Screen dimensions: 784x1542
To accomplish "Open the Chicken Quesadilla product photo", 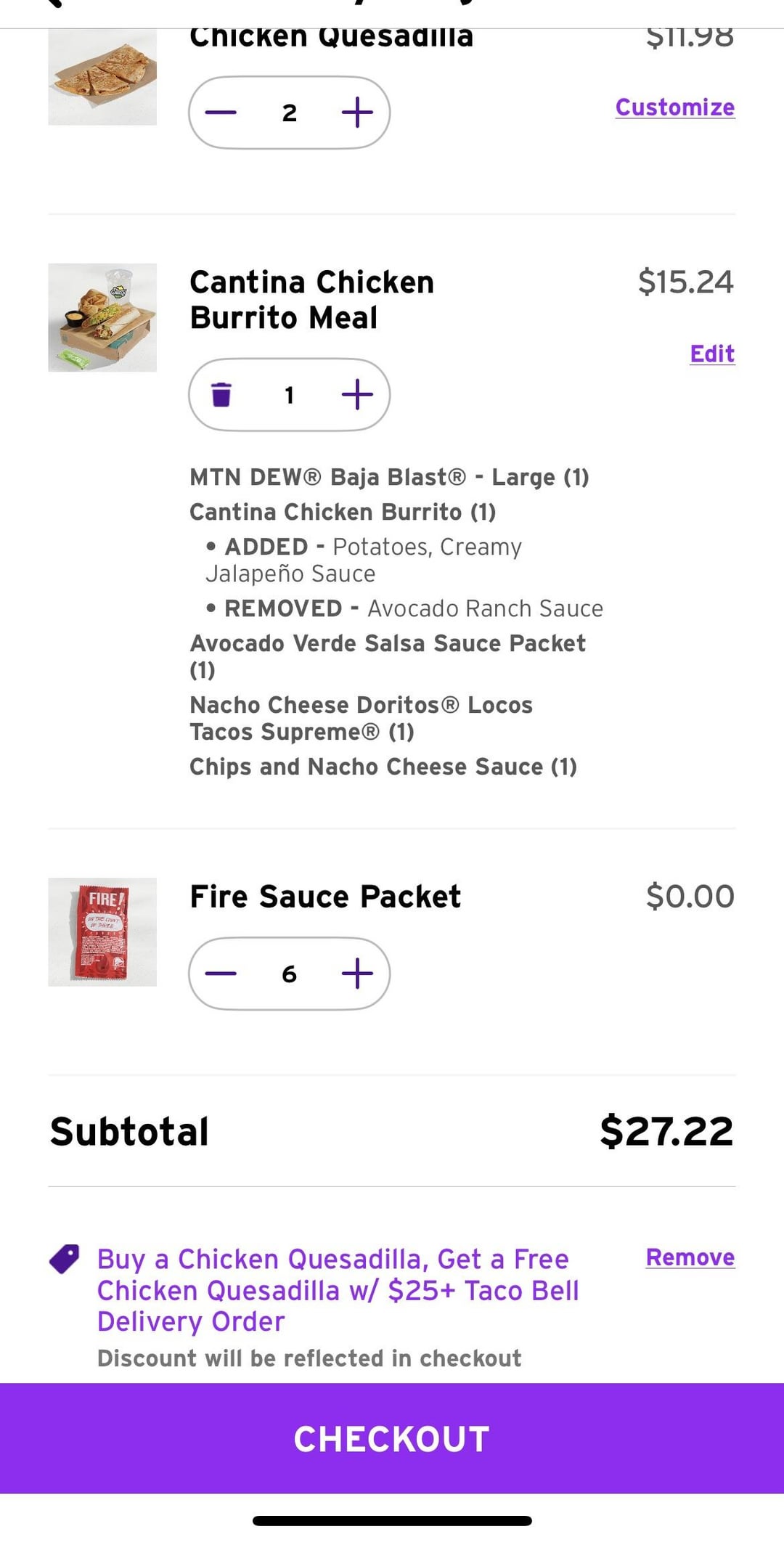I will [102, 78].
